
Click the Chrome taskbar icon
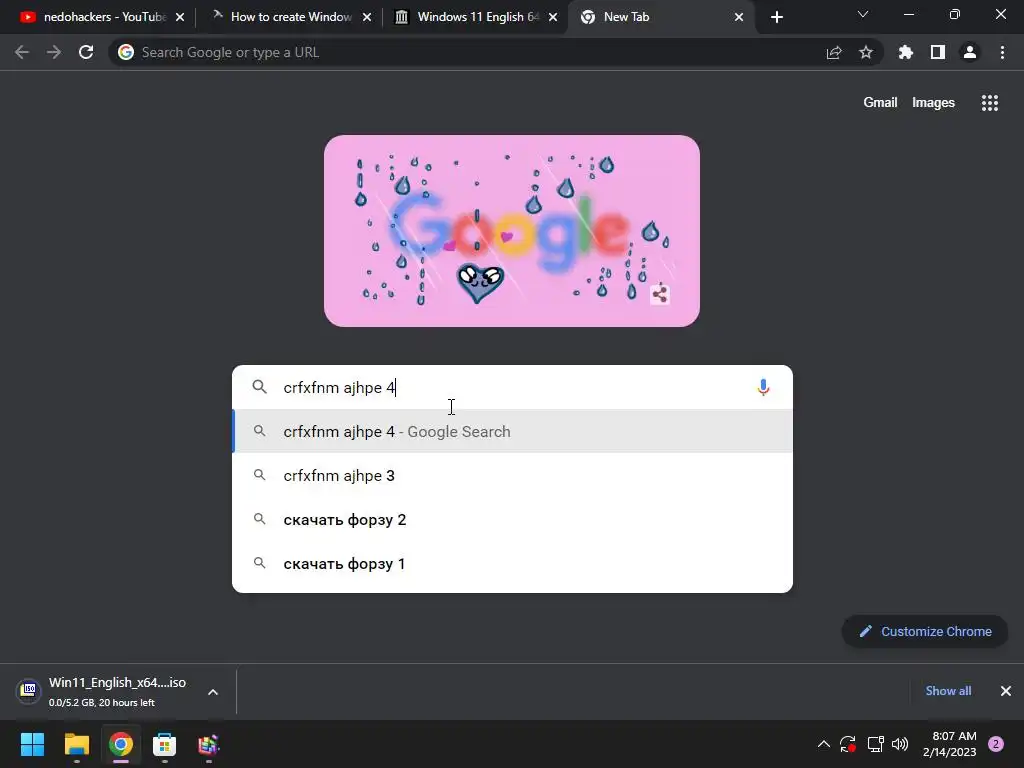[x=120, y=744]
